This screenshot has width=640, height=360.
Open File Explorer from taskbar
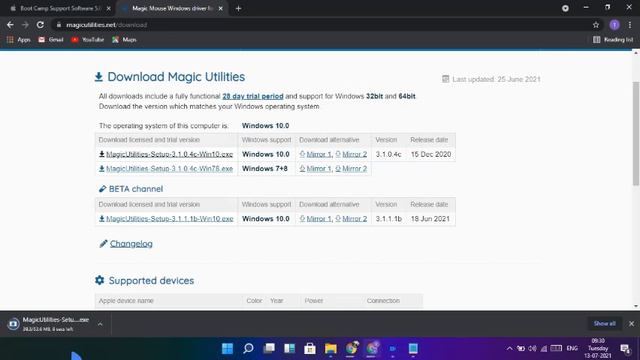point(331,349)
